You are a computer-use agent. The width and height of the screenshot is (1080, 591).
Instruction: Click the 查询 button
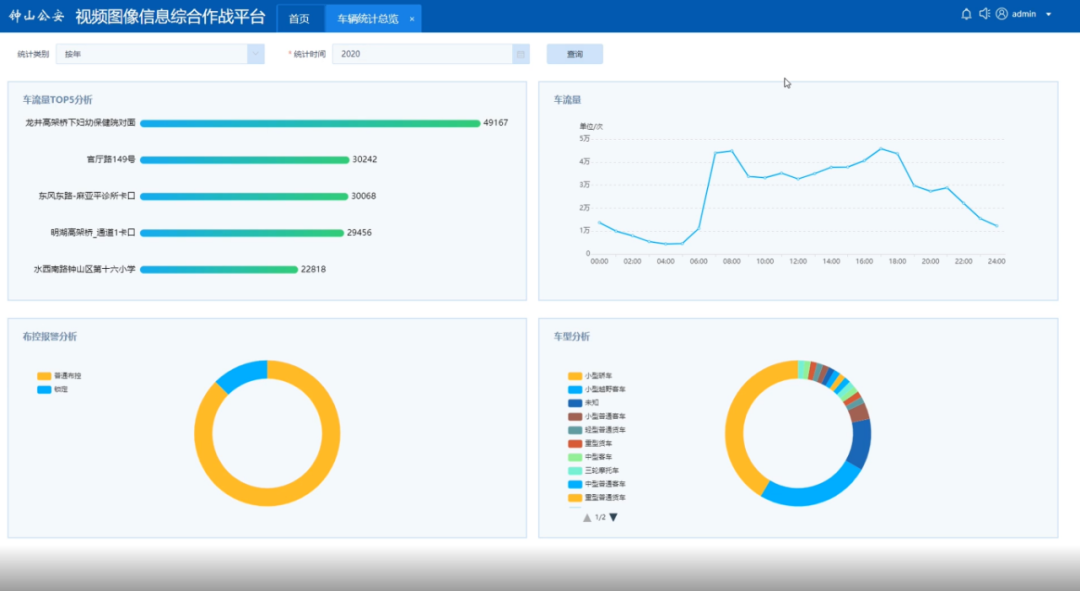[x=574, y=54]
